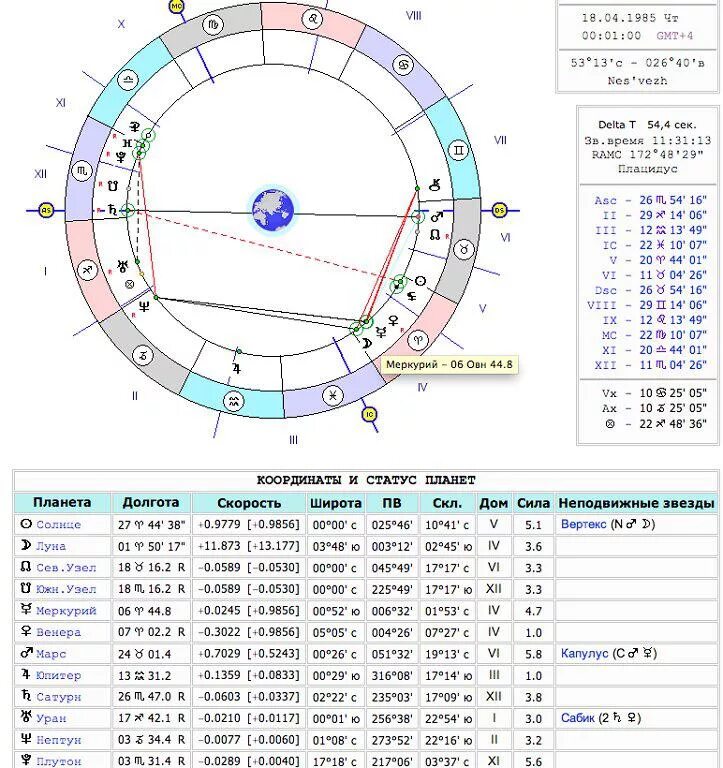723x768 pixels.
Task: Click the Earth globe at the chart center
Action: click(x=273, y=211)
